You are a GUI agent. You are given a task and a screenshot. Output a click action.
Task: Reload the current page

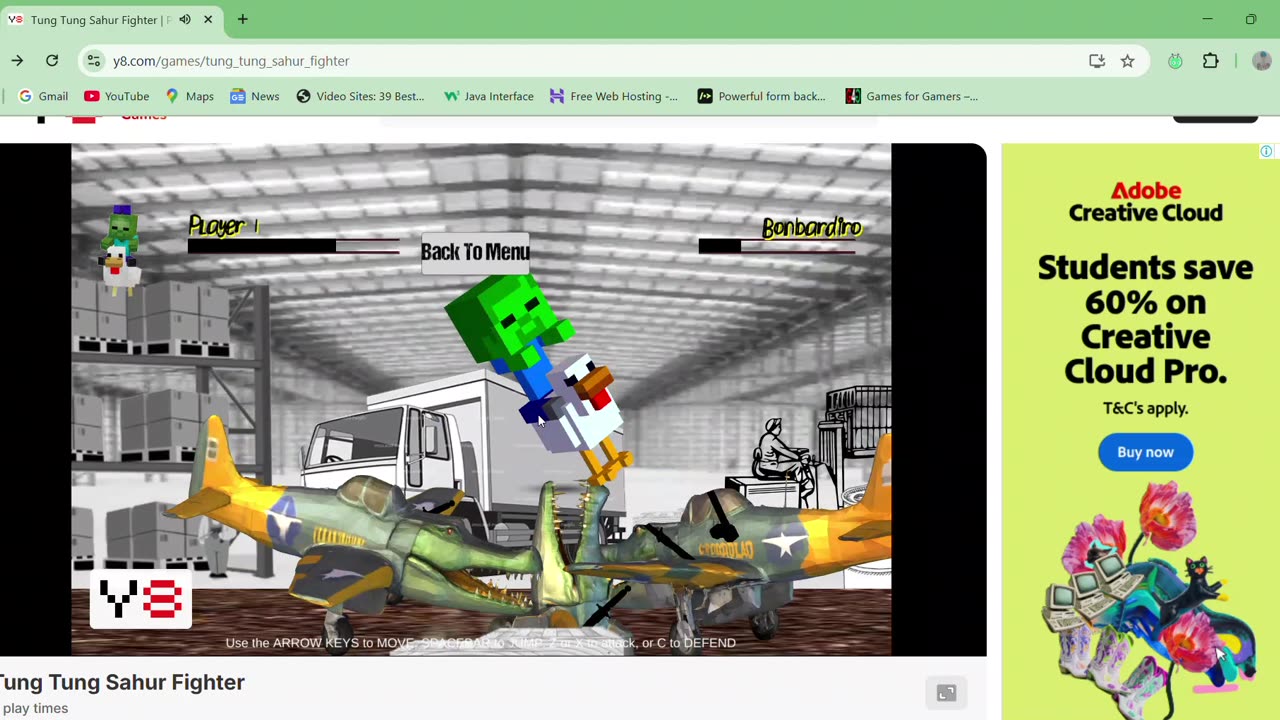[52, 61]
